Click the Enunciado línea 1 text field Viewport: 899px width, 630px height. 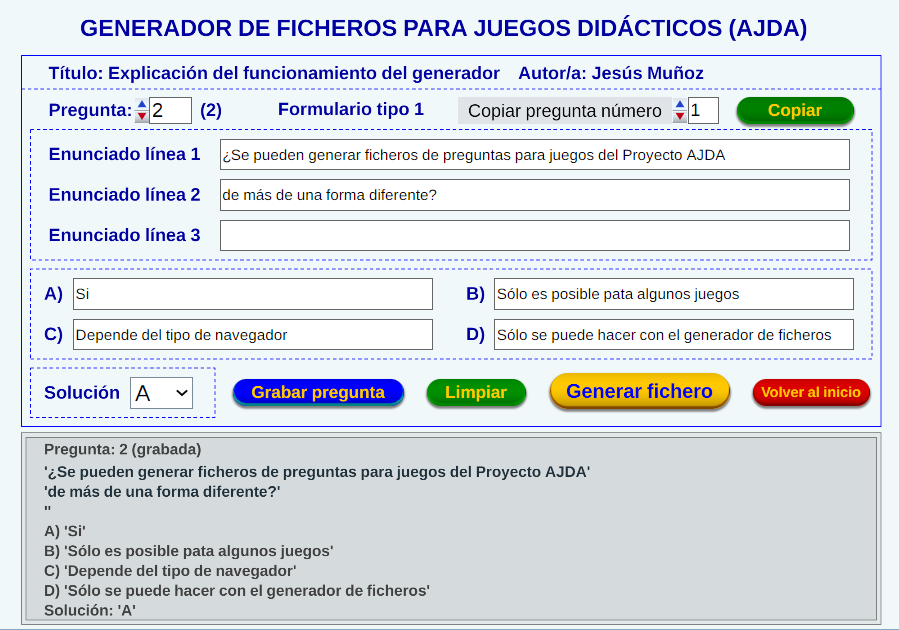coord(534,155)
